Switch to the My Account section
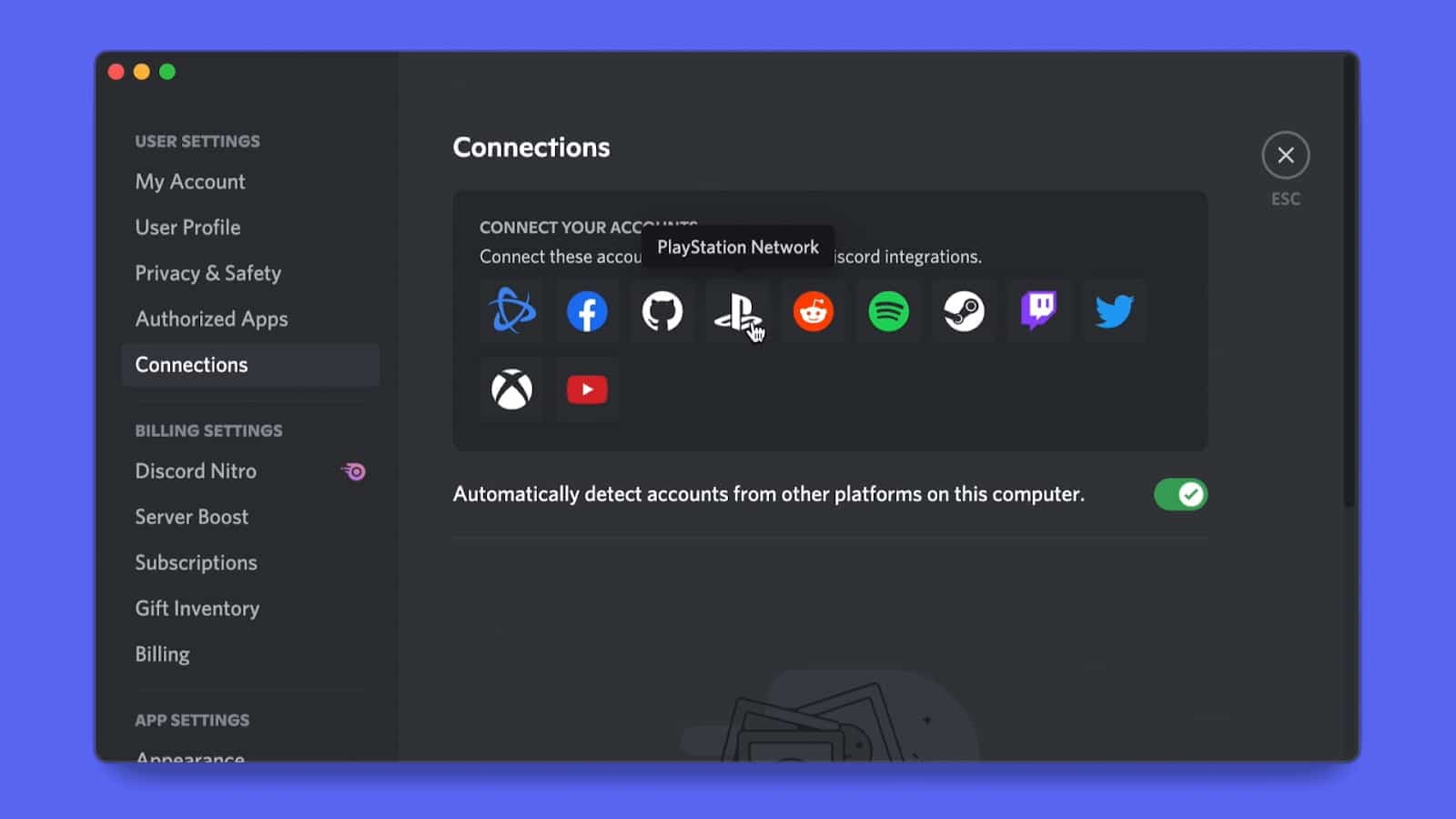This screenshot has height=819, width=1456. (189, 181)
